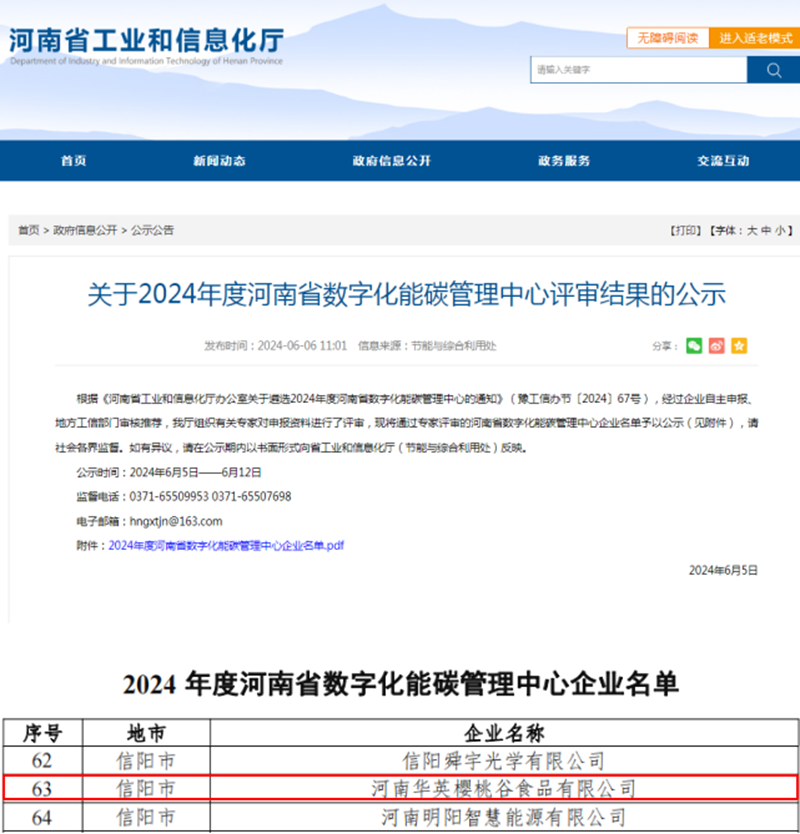Share the announcement to Weibo

click(x=717, y=345)
